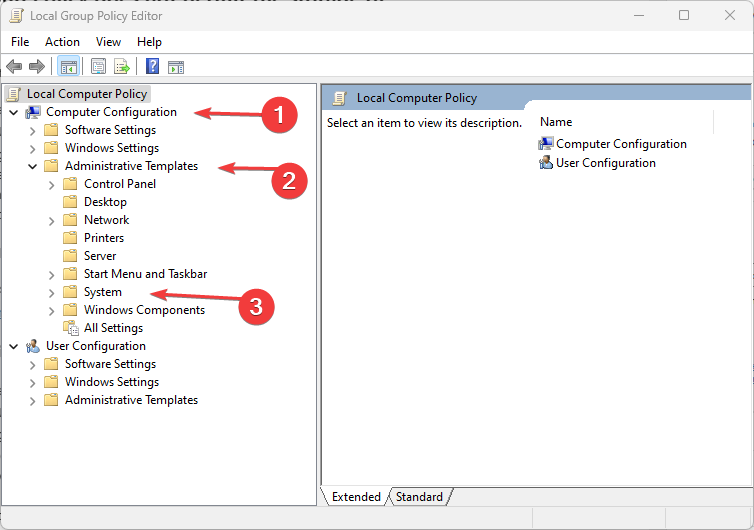The height and width of the screenshot is (530, 754).
Task: Open the Action menu
Action: tap(63, 42)
